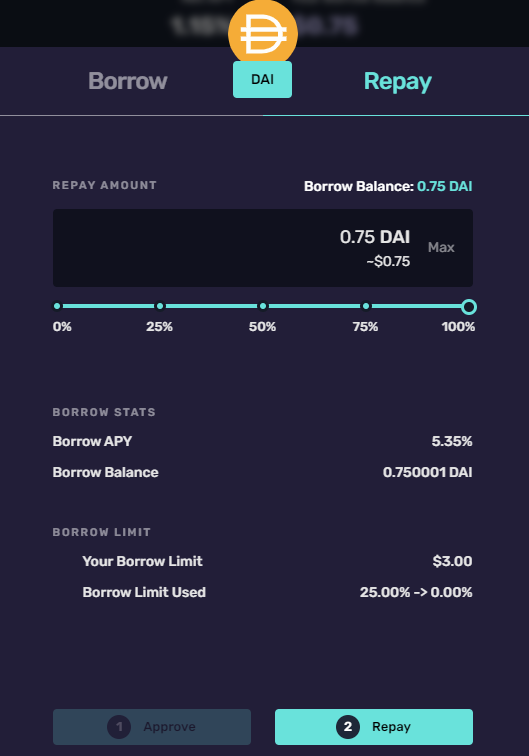Click the number 1 circle icon

(x=119, y=727)
